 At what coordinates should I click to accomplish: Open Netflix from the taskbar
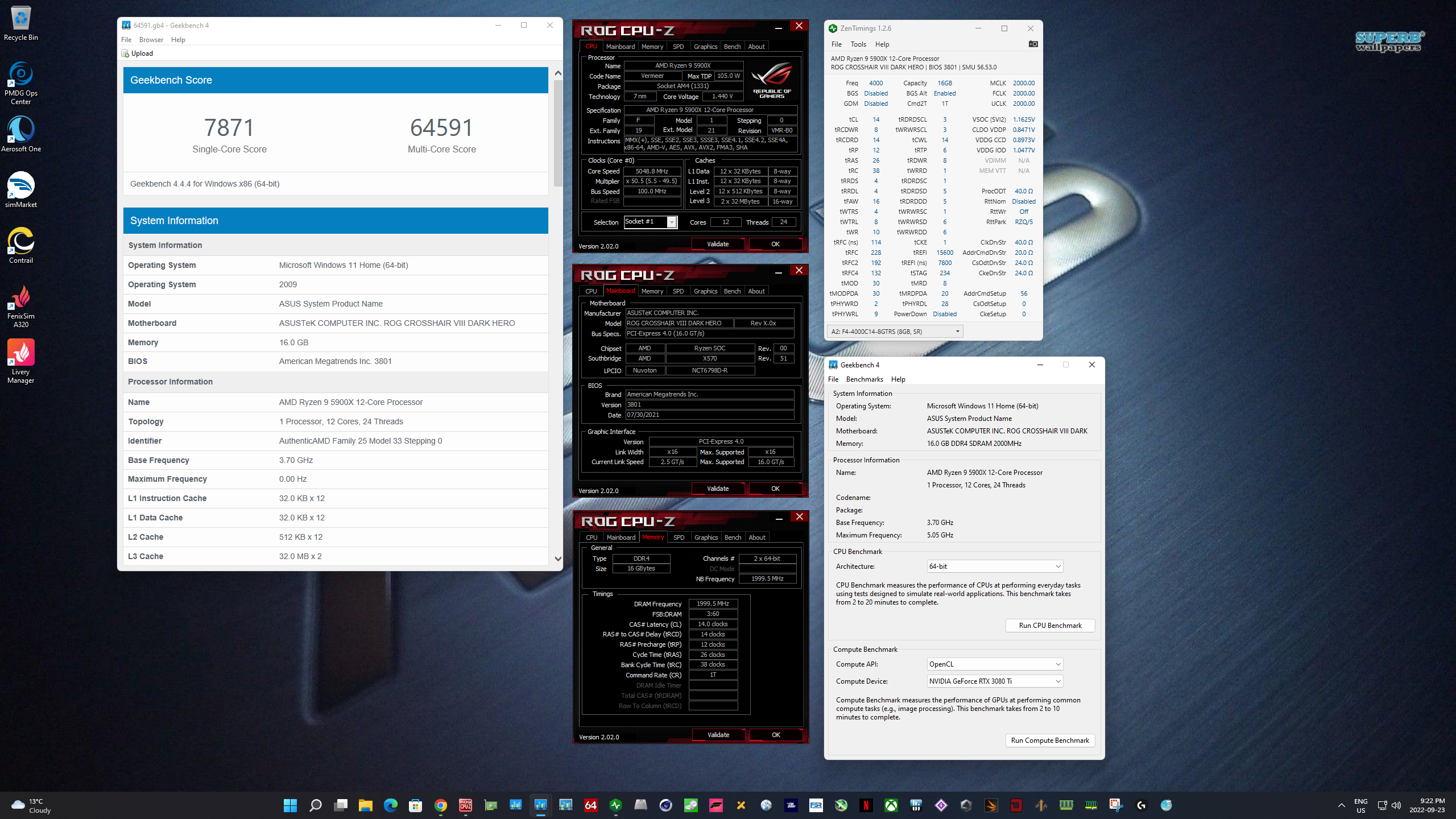click(x=866, y=805)
